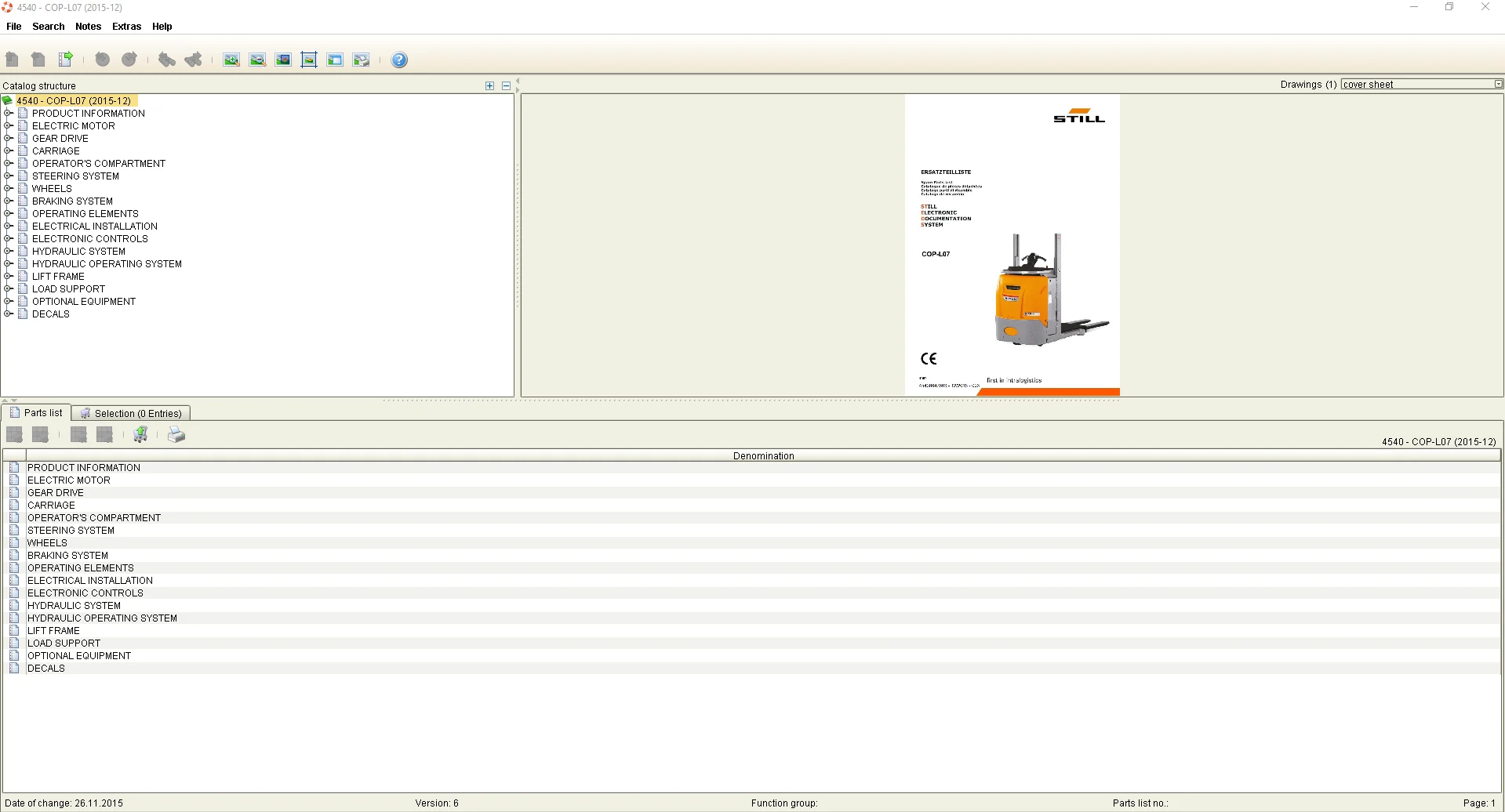1505x812 pixels.
Task: Print the parts list with printer icon
Action: coord(176,434)
